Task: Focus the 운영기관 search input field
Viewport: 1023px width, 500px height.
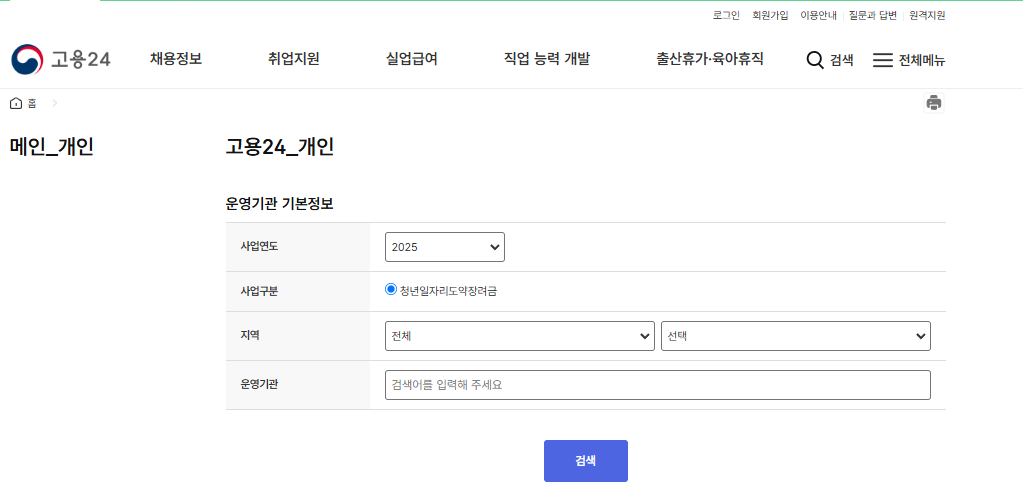Action: 658,385
